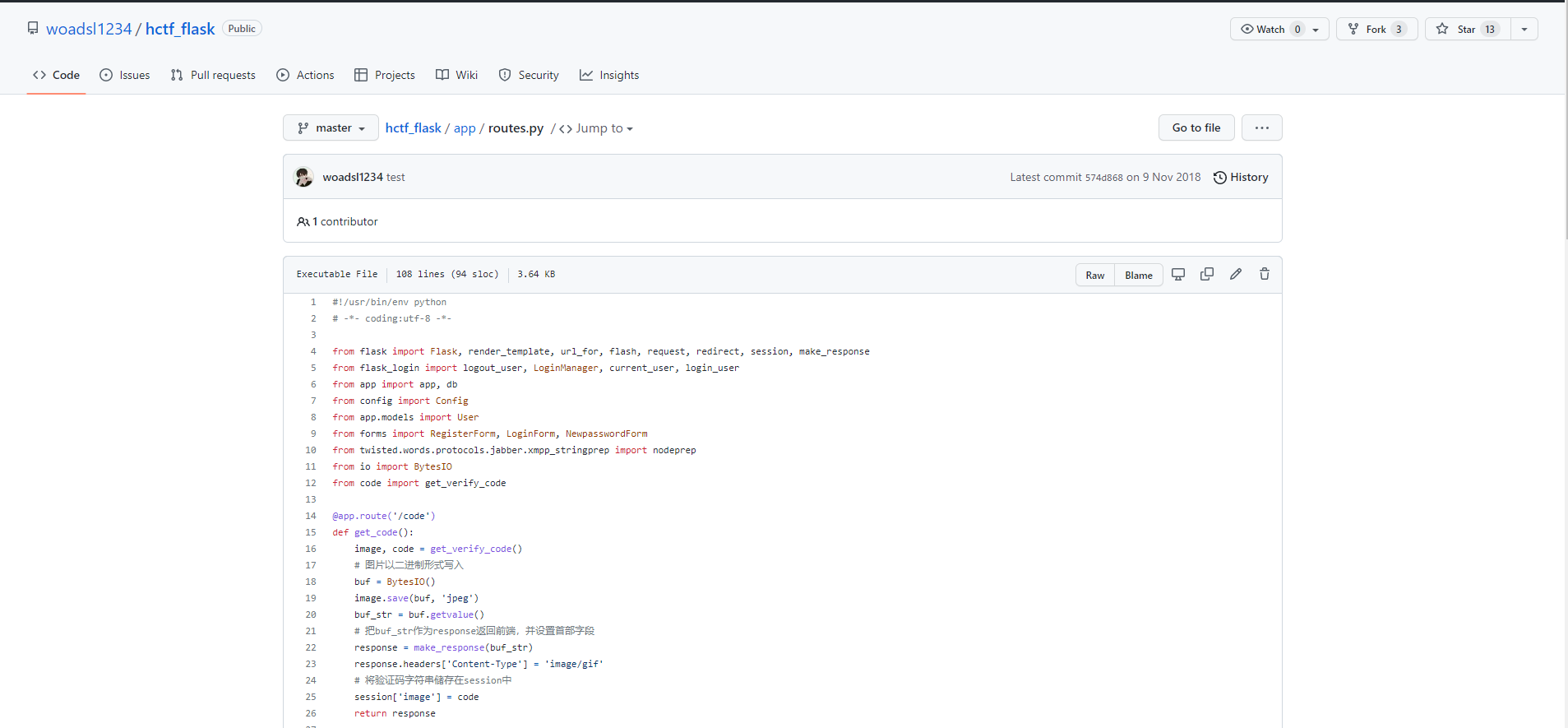Open the Blame view
This screenshot has width=1568, height=728.
point(1139,275)
